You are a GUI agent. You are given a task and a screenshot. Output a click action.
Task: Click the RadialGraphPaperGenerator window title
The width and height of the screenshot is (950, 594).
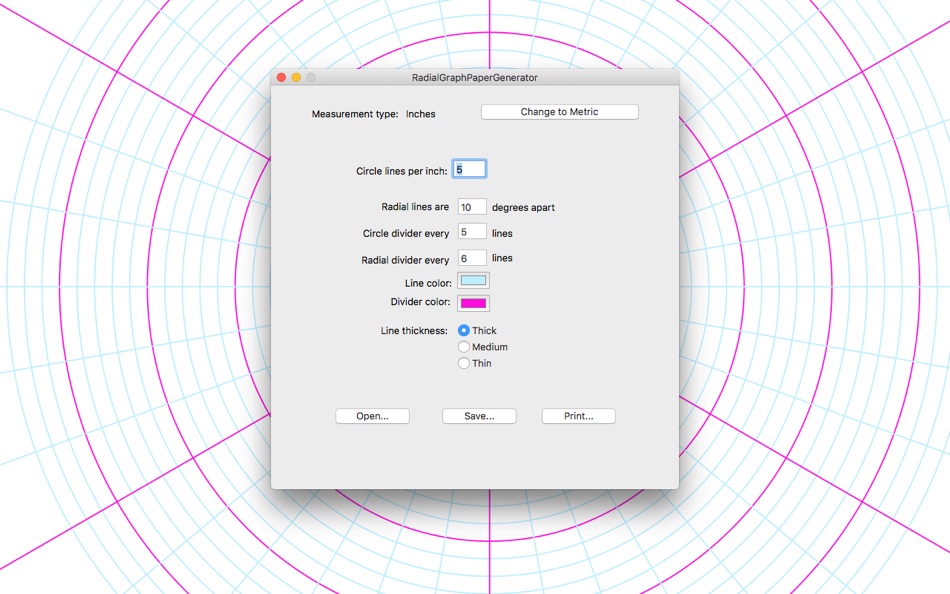coord(474,78)
